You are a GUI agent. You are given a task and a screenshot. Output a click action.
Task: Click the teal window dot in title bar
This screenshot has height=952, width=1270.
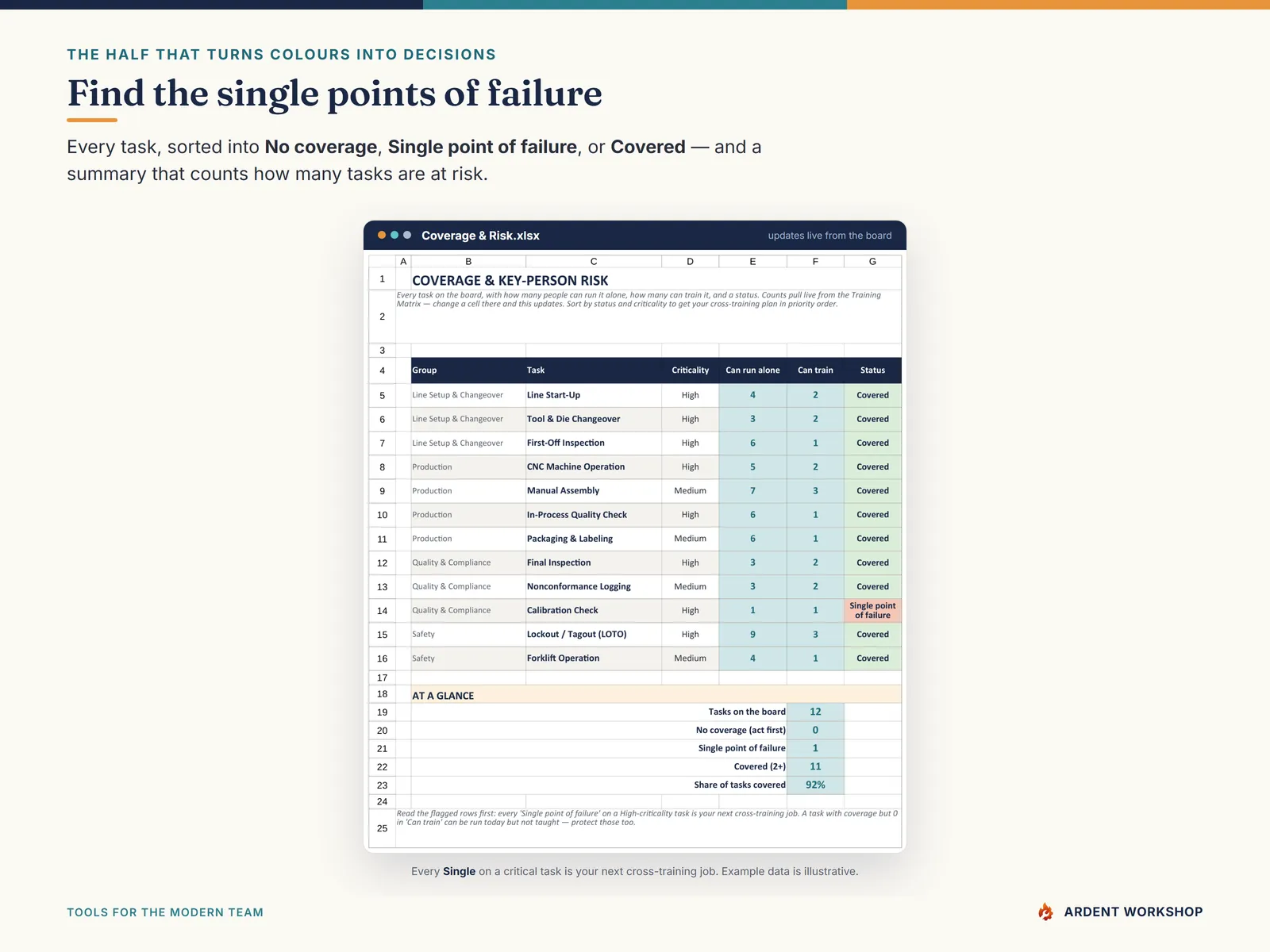[x=394, y=235]
